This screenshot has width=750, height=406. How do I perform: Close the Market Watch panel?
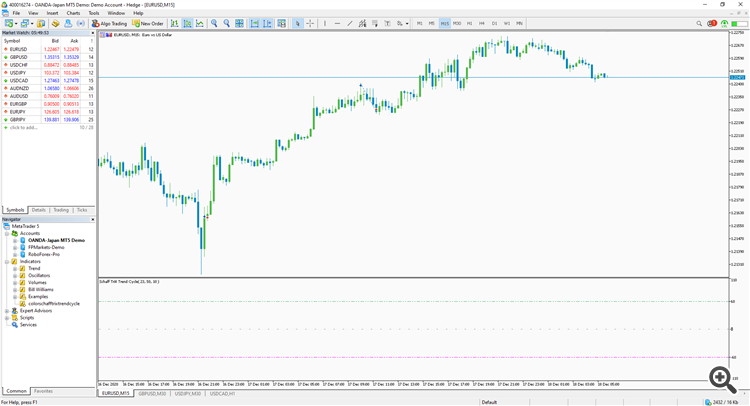tap(93, 33)
